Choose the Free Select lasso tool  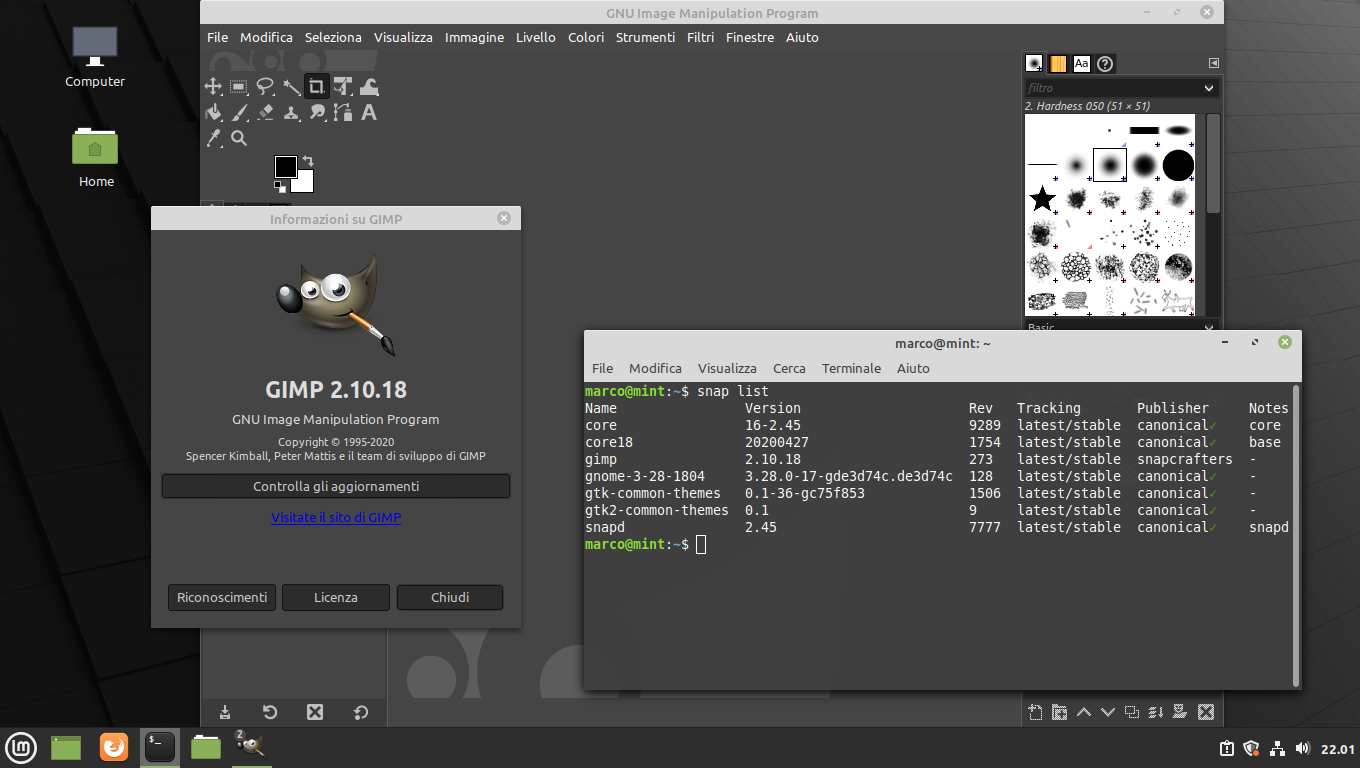[265, 86]
